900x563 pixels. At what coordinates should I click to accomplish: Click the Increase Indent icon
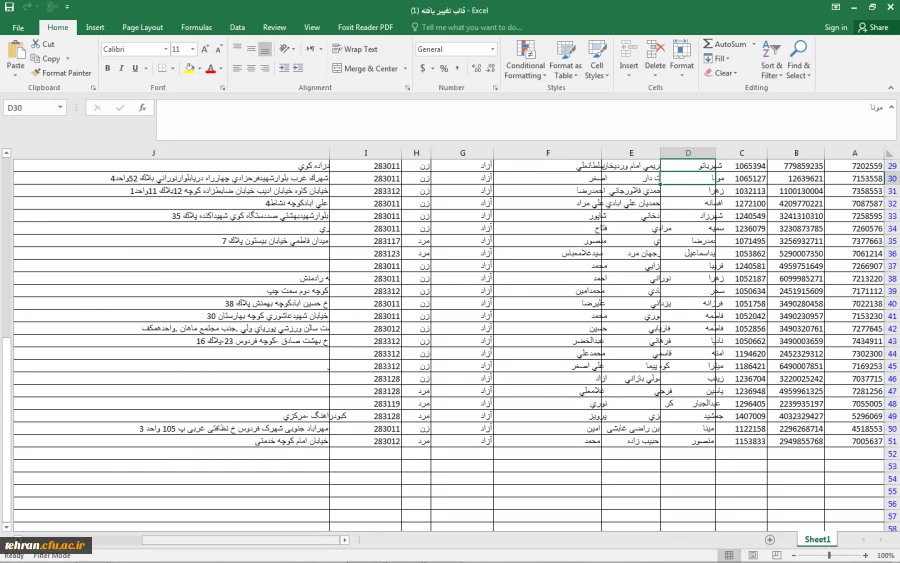point(298,68)
